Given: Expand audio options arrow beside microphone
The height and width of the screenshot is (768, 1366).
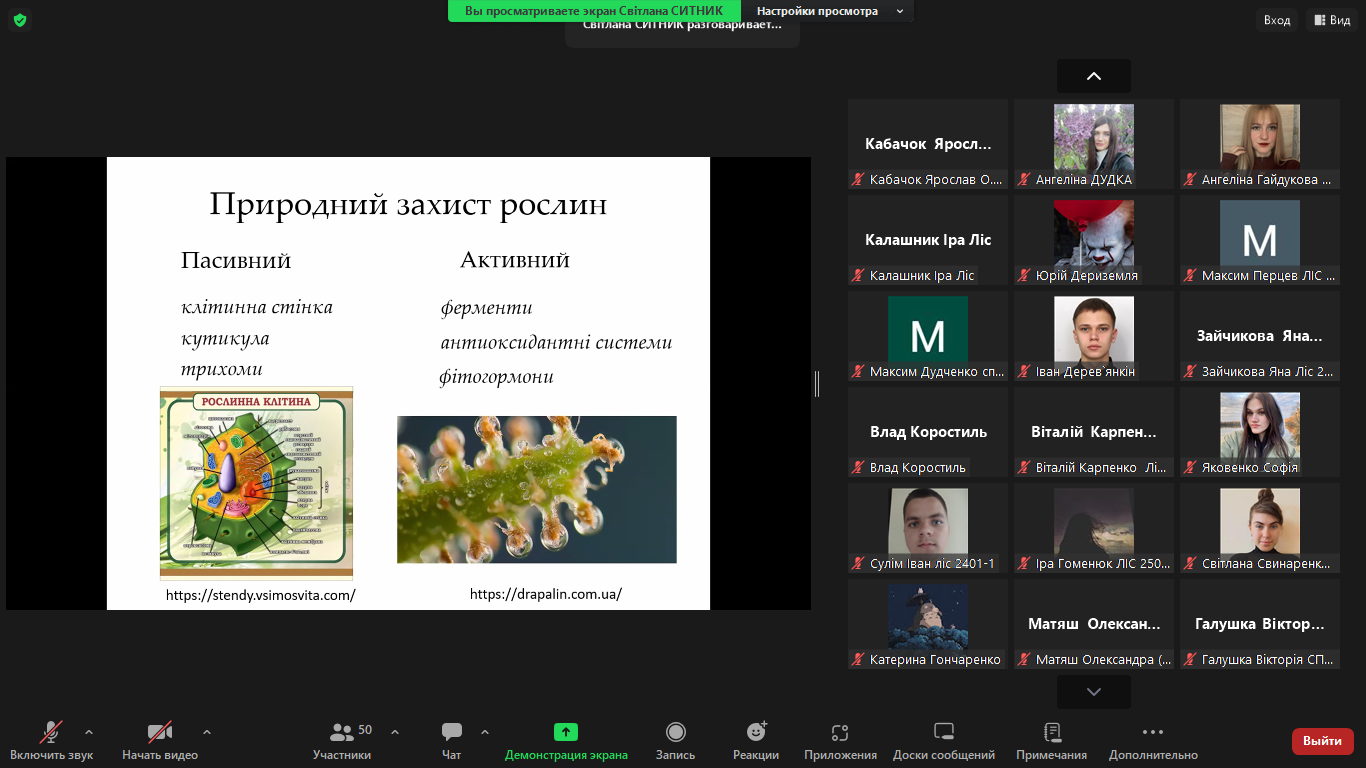Looking at the screenshot, I should tap(89, 731).
